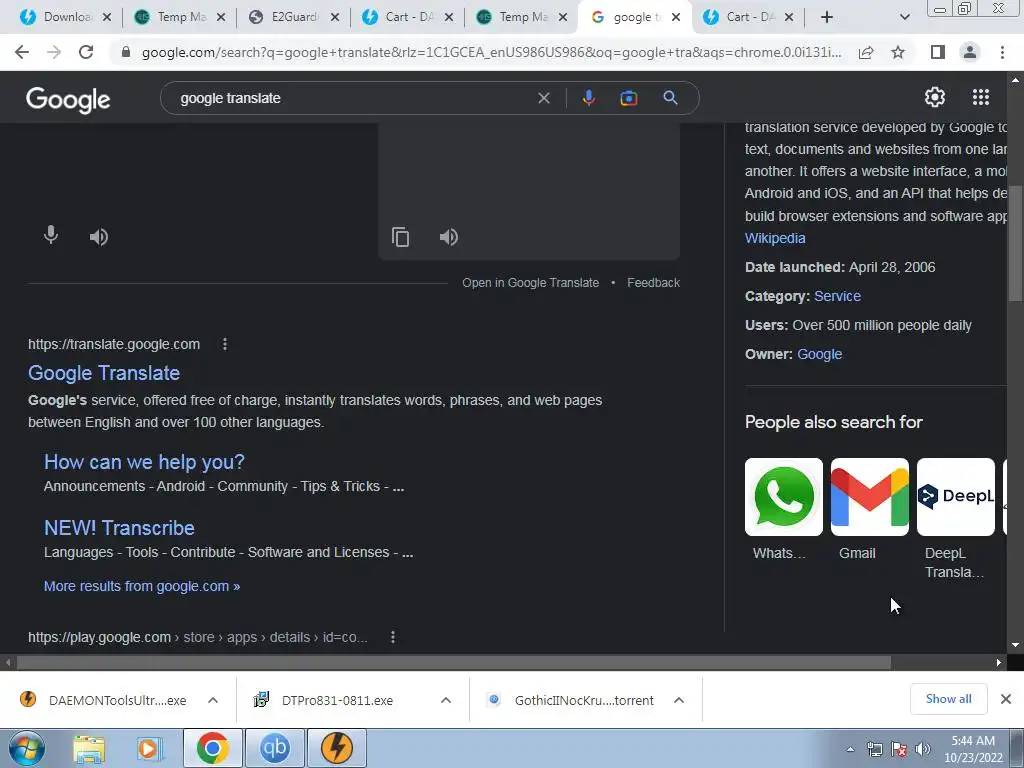
Task: Click Show all downloads button
Action: (948, 699)
